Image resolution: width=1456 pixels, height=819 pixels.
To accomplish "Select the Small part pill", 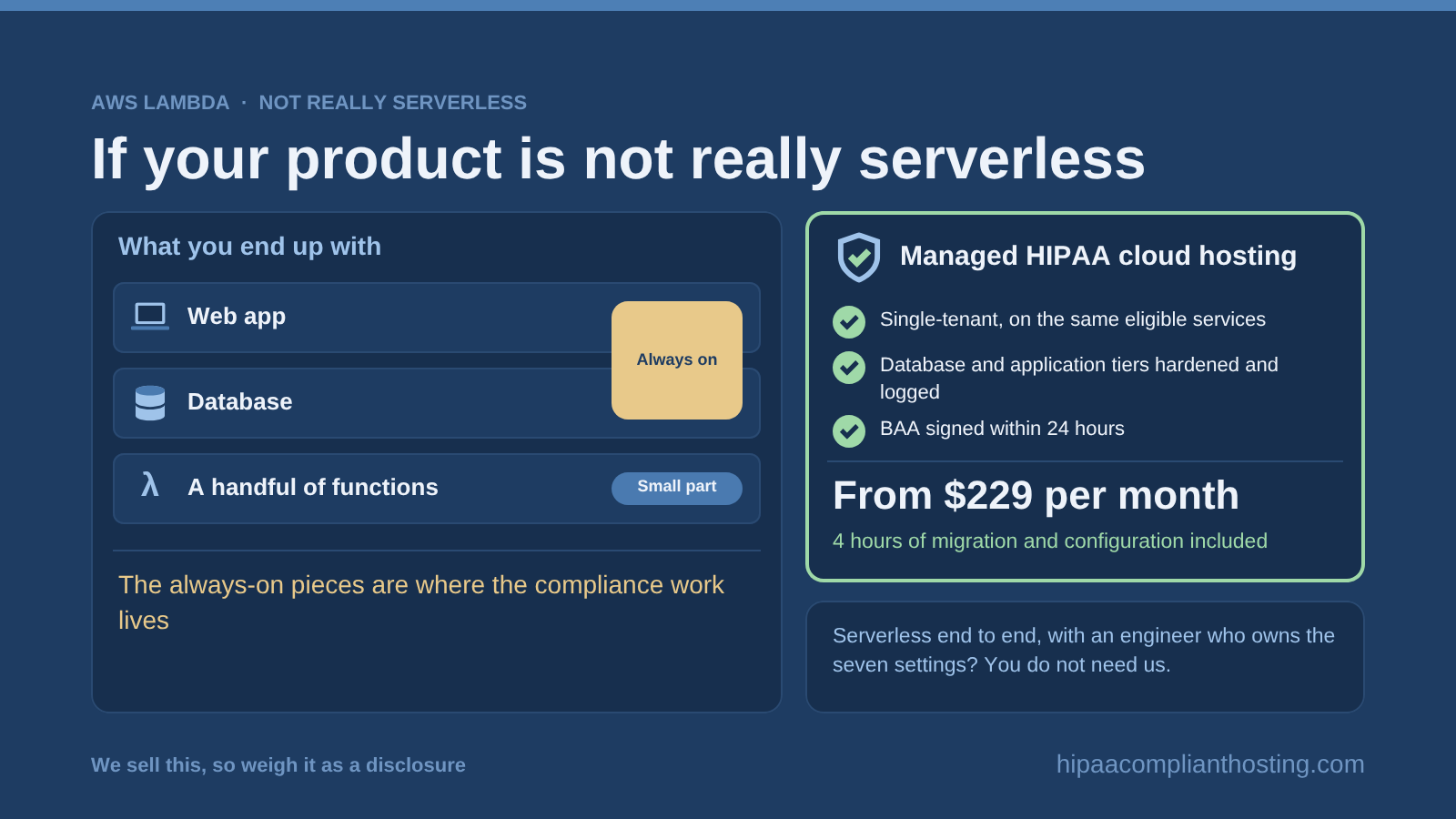I will (x=677, y=488).
